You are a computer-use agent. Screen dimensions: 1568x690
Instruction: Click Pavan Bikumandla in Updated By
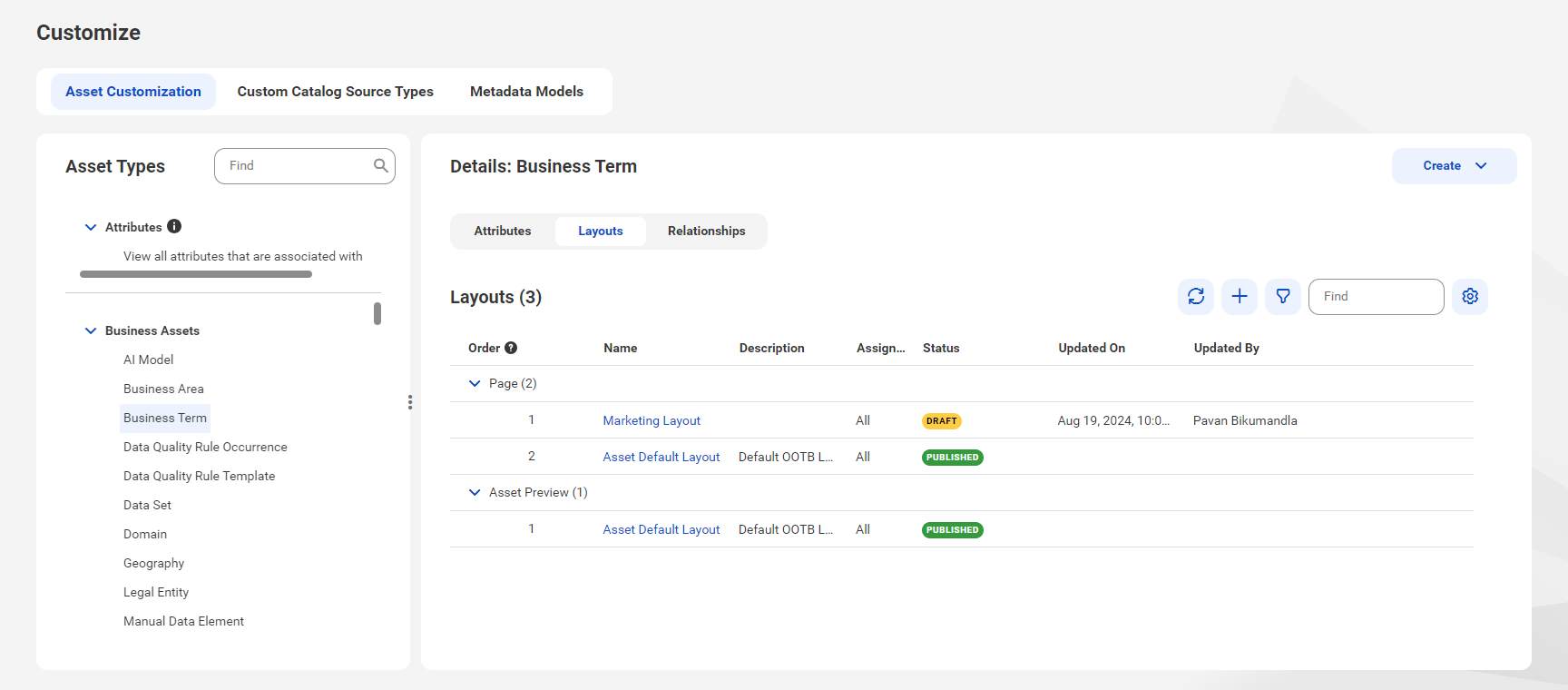tap(1245, 420)
